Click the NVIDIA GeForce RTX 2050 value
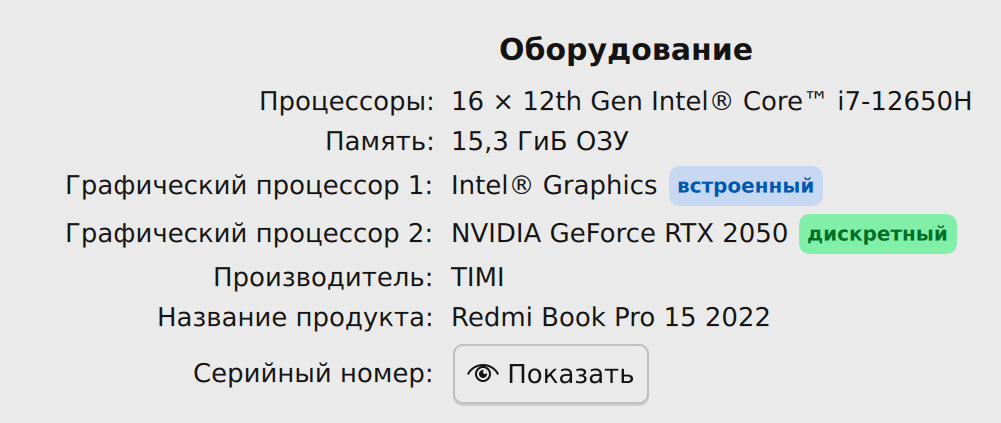 [619, 235]
